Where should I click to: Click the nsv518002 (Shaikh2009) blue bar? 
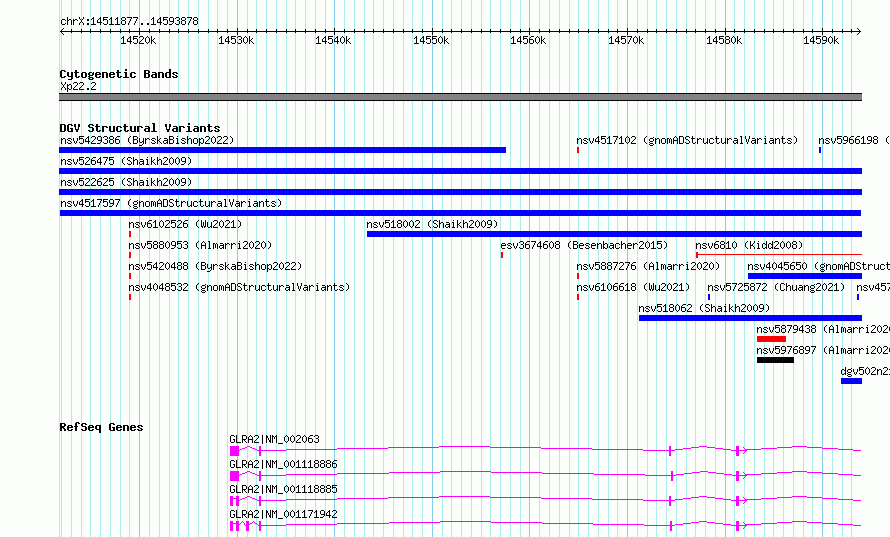[614, 234]
